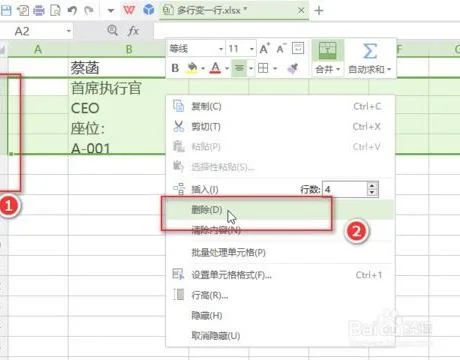Redo the last action
This screenshot has height=360, width=460.
(89, 11)
